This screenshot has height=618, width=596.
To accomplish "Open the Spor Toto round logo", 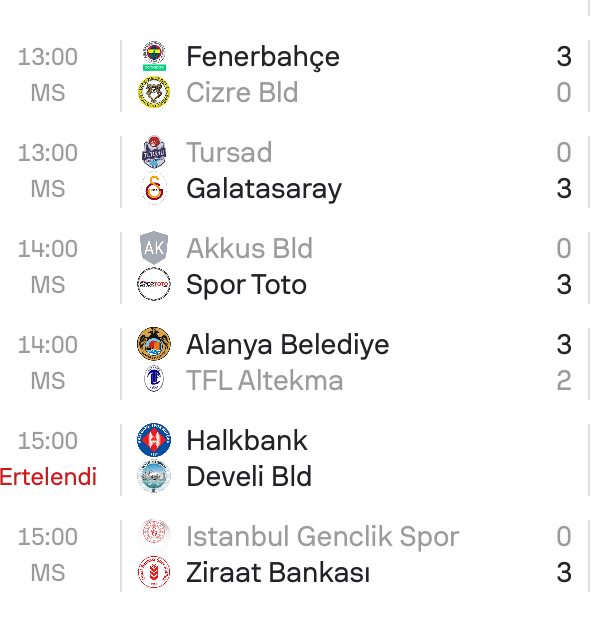I will 154,284.
